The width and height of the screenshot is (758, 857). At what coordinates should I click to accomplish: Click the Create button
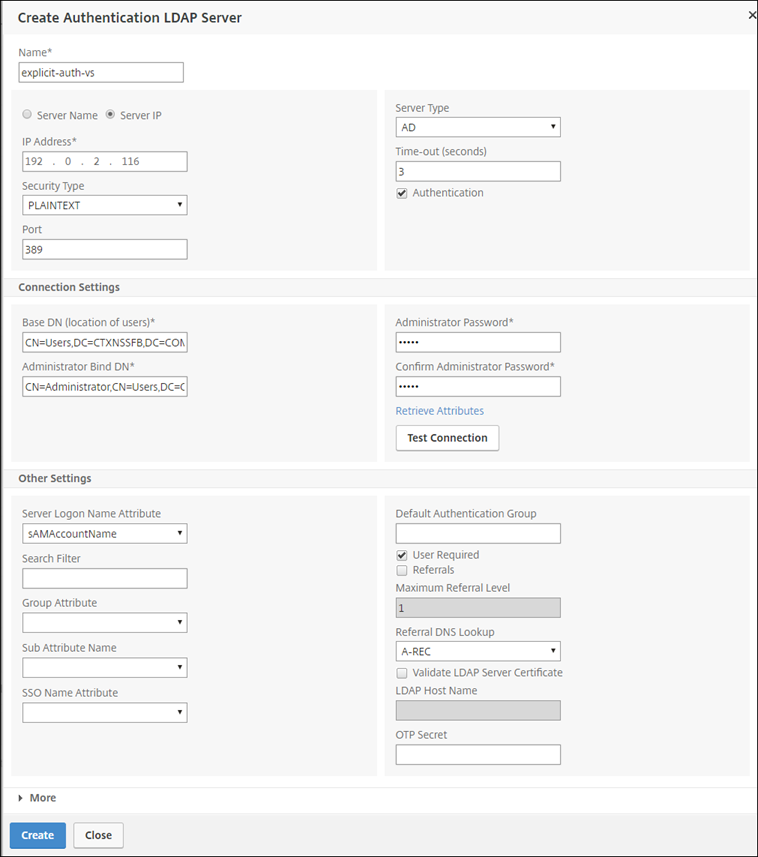(x=37, y=835)
